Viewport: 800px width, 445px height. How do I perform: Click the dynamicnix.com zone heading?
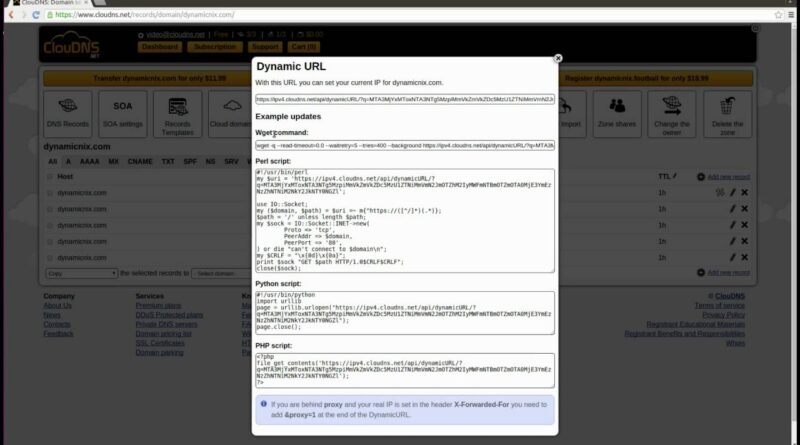click(77, 146)
